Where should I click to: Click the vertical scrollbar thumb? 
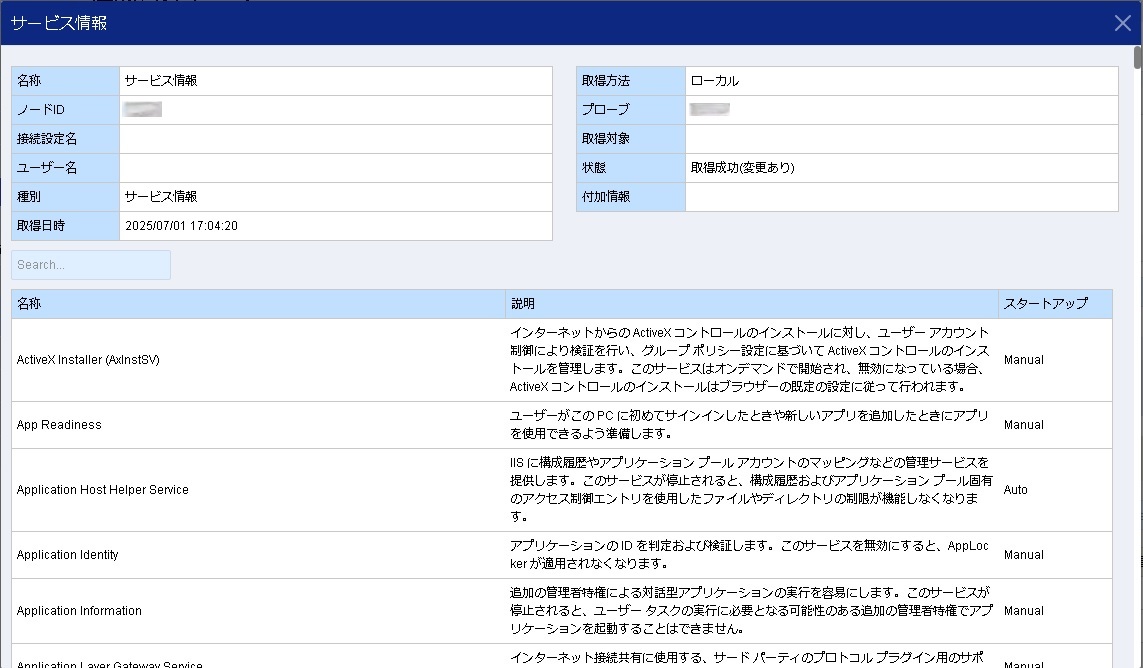coord(1137,58)
